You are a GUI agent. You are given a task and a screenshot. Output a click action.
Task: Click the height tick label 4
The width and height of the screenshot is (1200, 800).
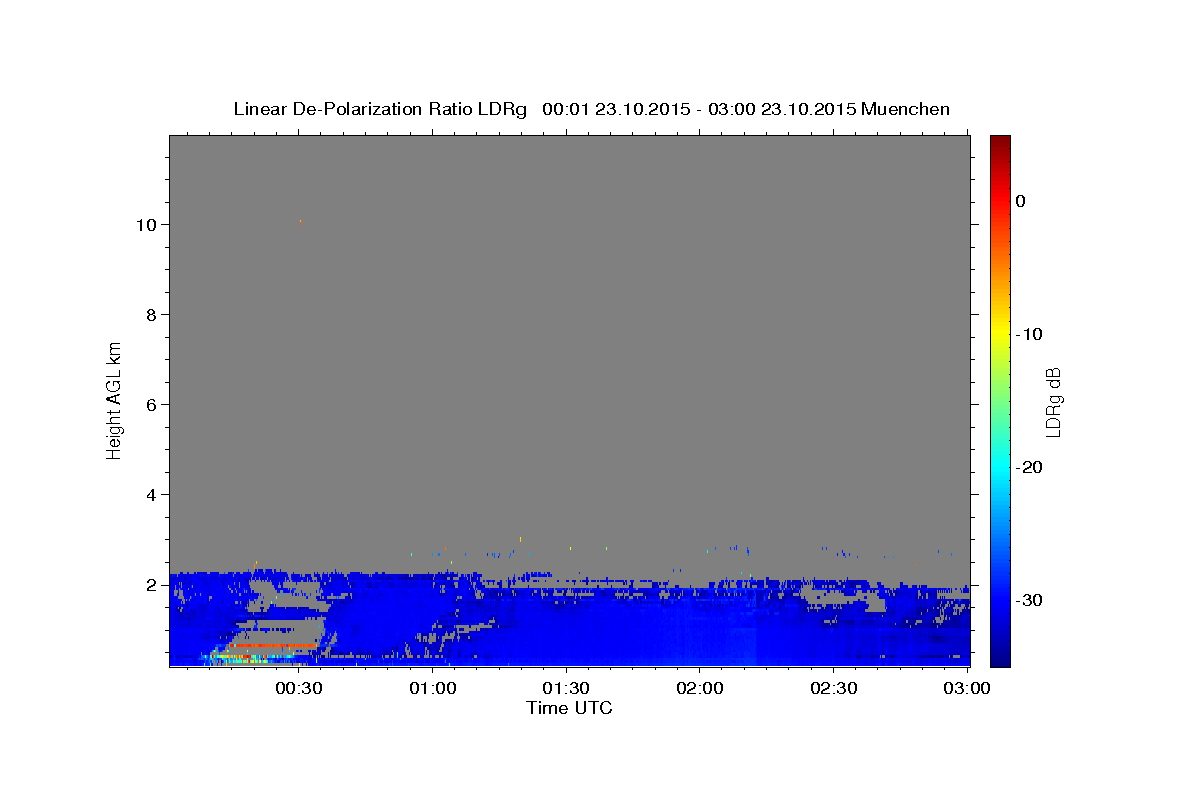[x=152, y=495]
